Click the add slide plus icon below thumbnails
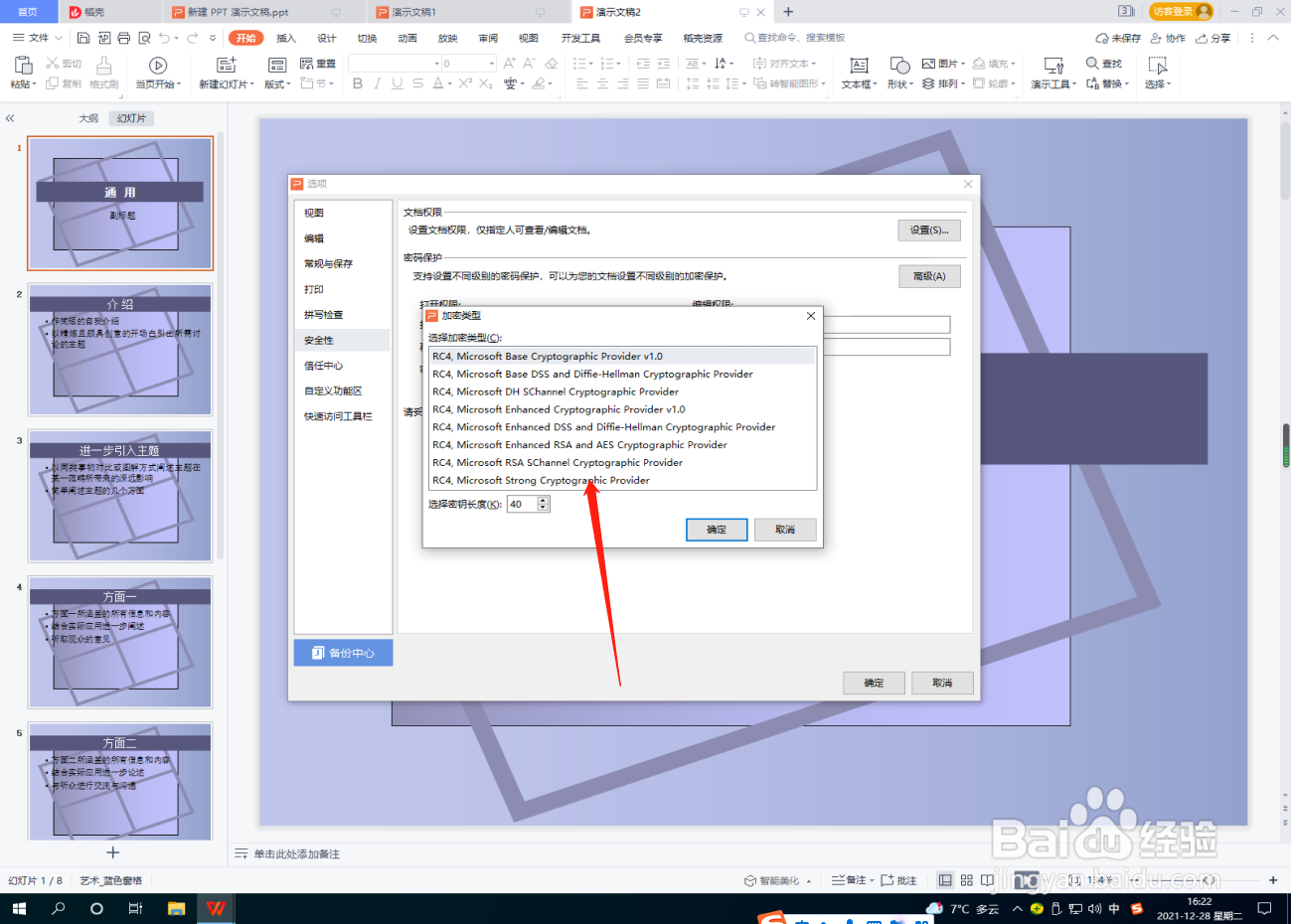Screen dimensions: 1291x924 tap(112, 852)
